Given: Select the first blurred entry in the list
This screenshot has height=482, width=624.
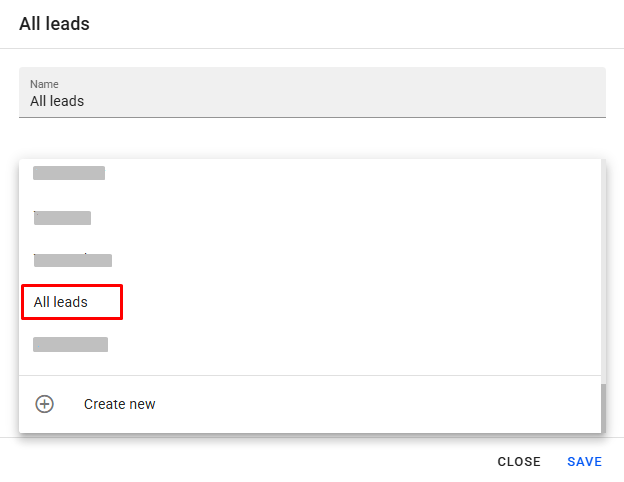Looking at the screenshot, I should tap(69, 174).
